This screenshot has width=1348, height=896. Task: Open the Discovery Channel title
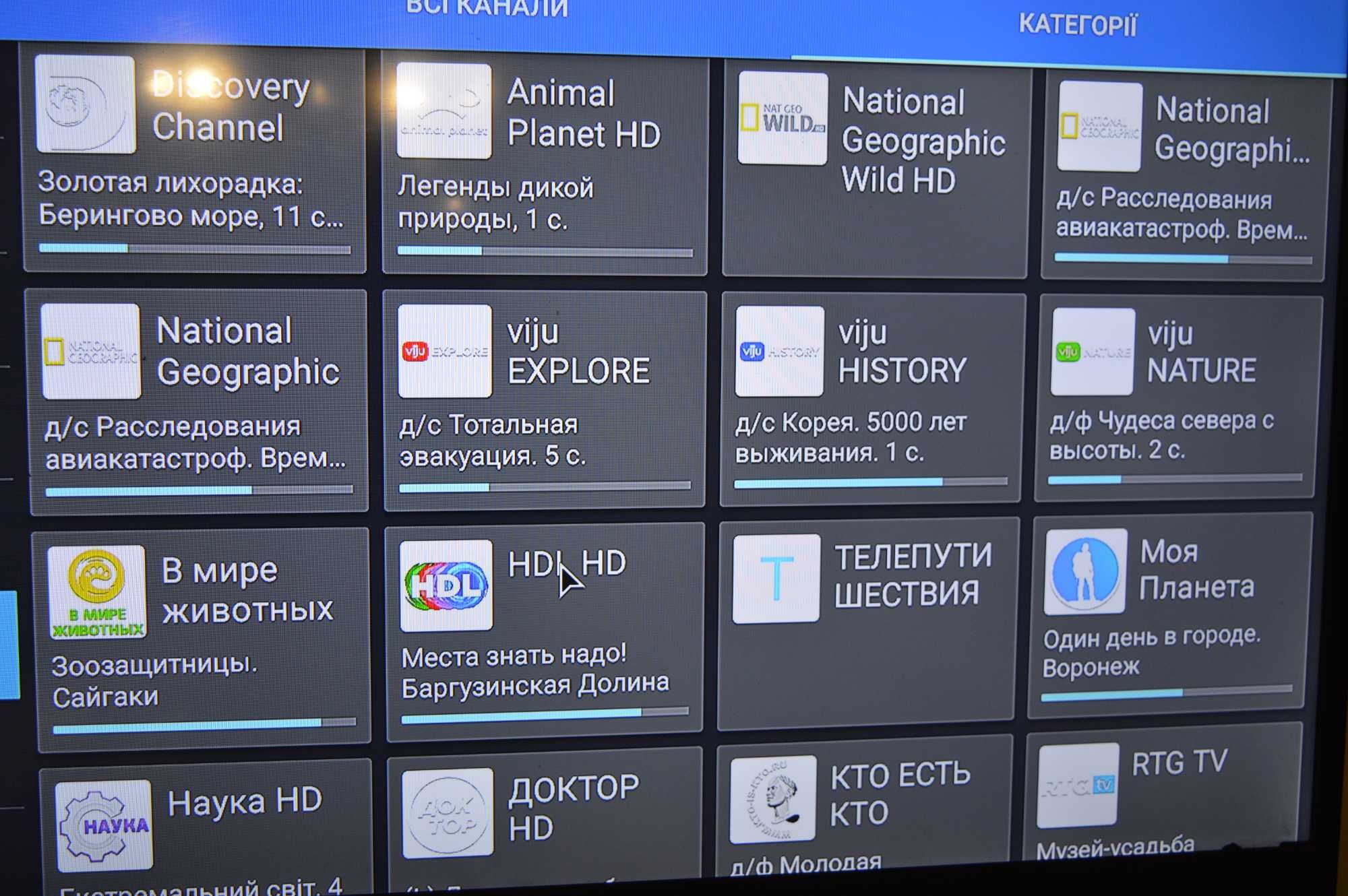(x=231, y=106)
